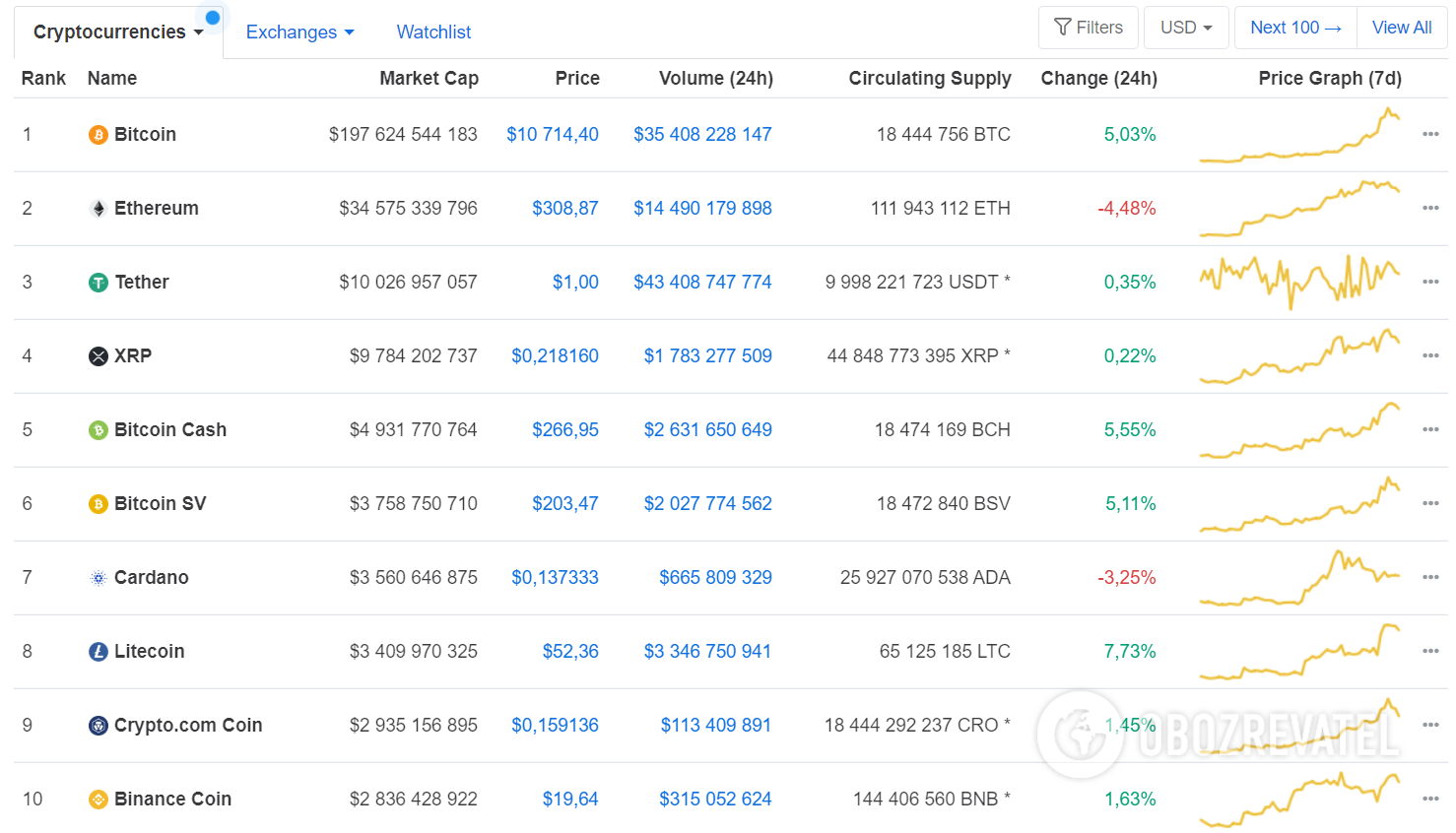Sort by Volume (24h) column header
1456x833 pixels.
[x=716, y=78]
